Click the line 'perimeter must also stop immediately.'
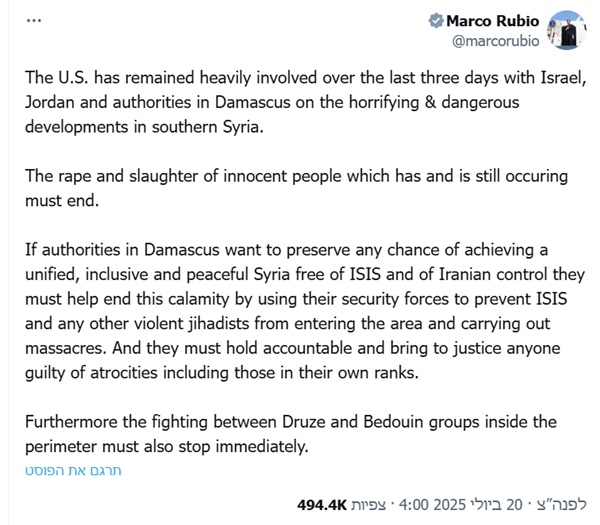 167,447
